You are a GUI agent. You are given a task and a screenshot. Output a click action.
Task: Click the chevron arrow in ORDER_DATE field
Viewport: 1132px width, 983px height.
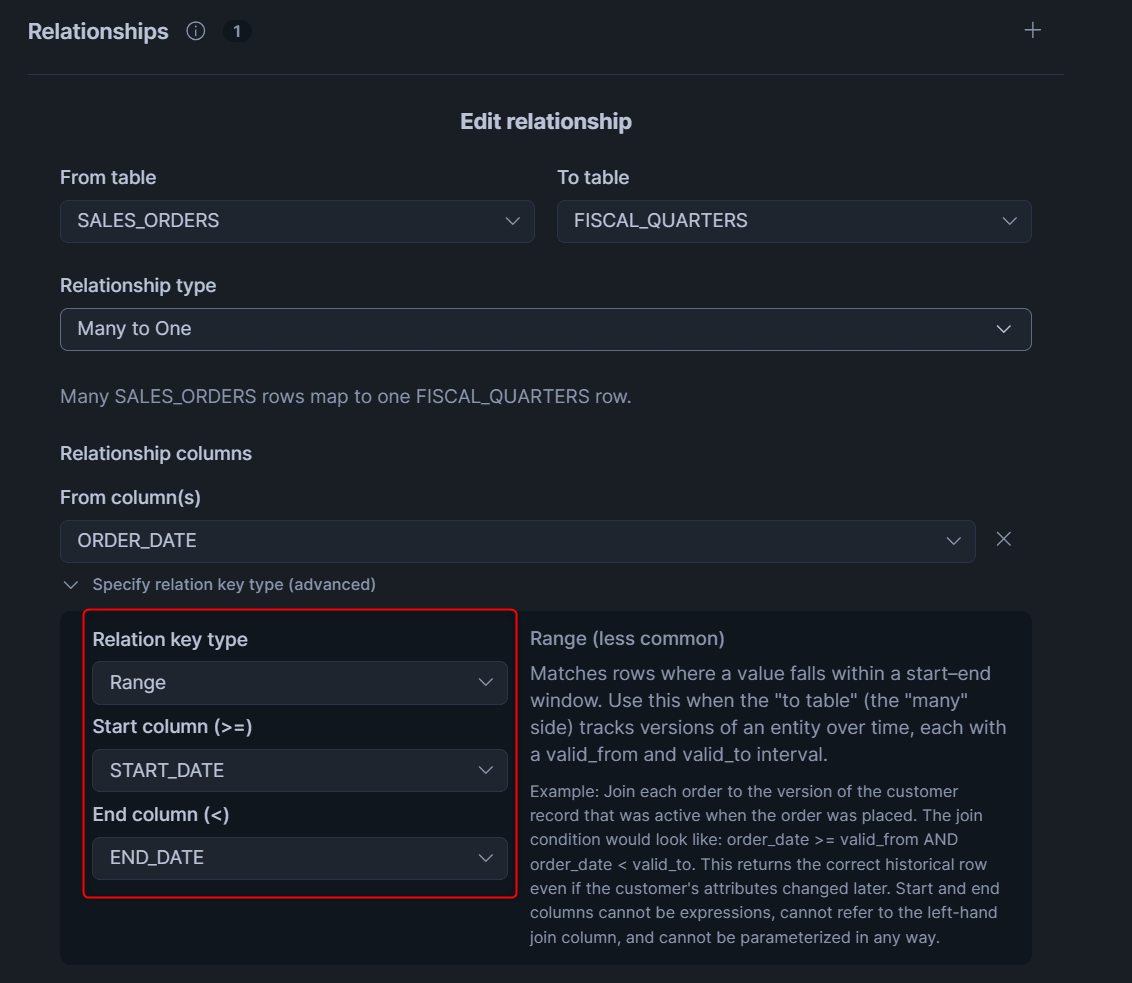click(954, 541)
